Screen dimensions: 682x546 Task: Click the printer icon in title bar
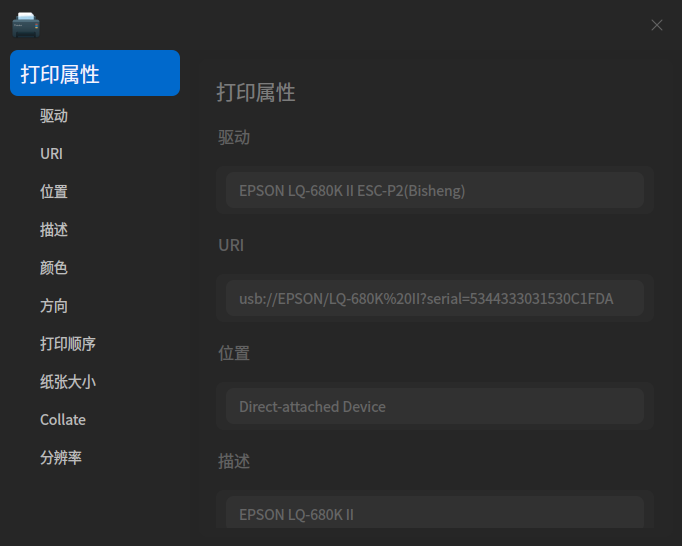26,25
